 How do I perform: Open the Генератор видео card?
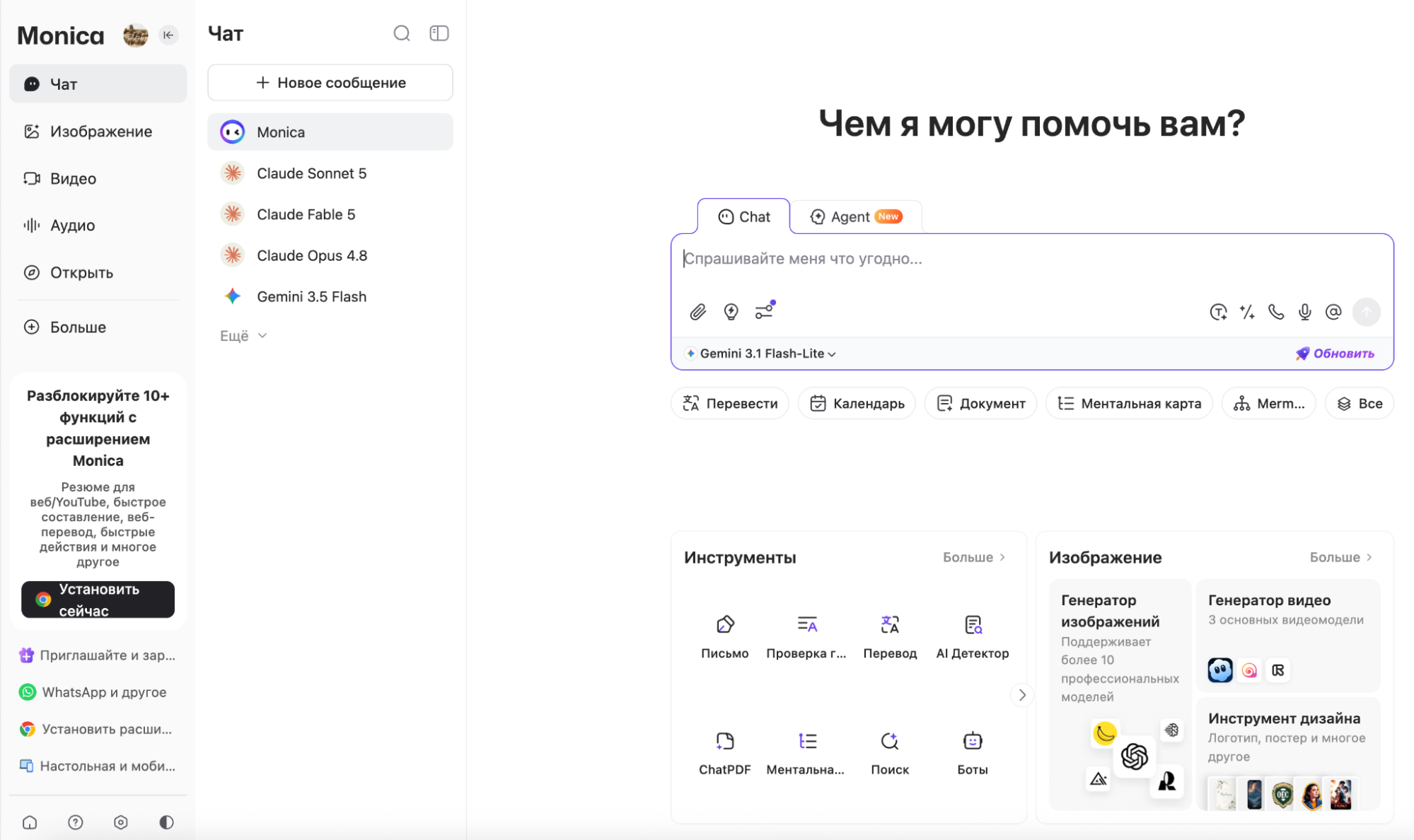[1287, 635]
